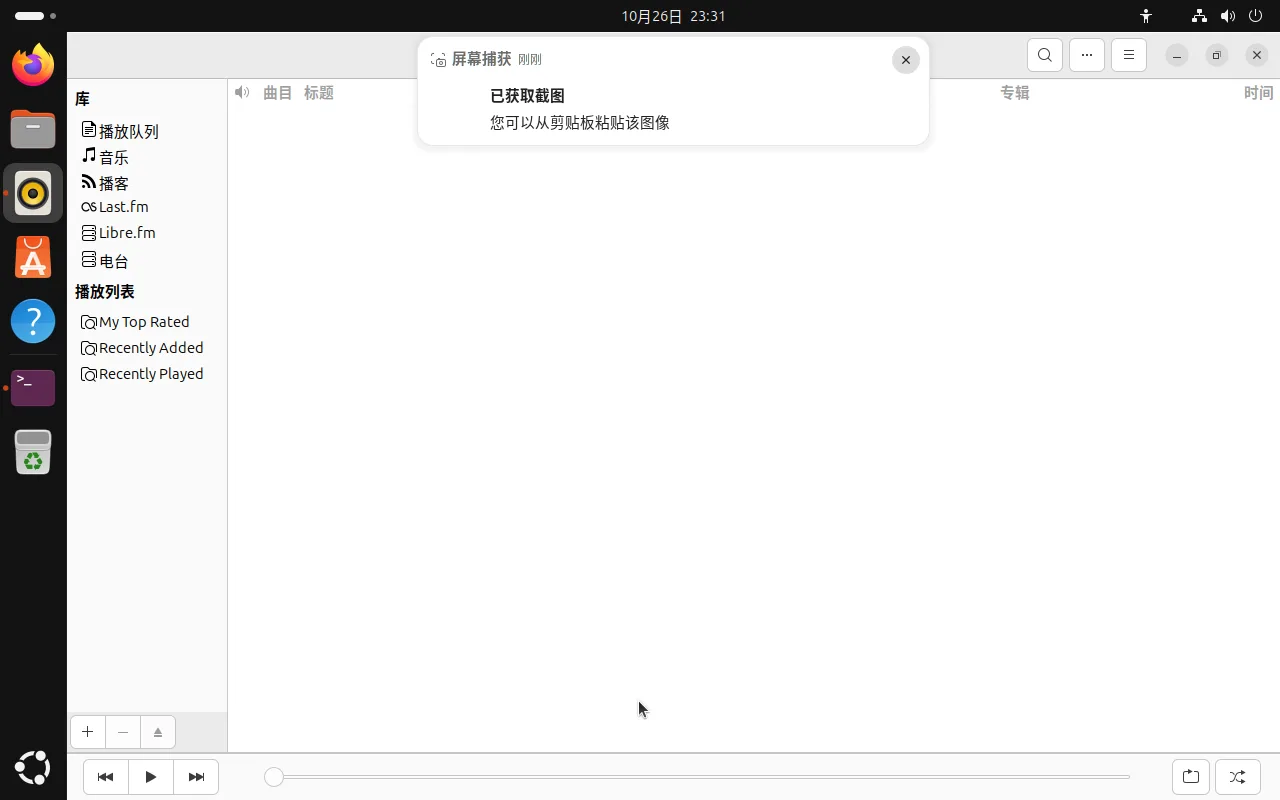Toggle repeat mode
1280x800 pixels.
tap(1191, 777)
